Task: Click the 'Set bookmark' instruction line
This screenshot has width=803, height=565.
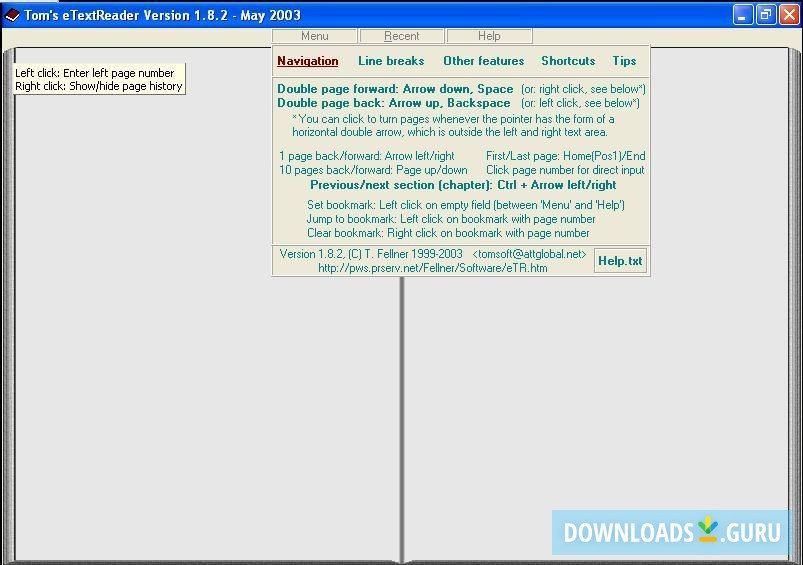Action: 466,205
